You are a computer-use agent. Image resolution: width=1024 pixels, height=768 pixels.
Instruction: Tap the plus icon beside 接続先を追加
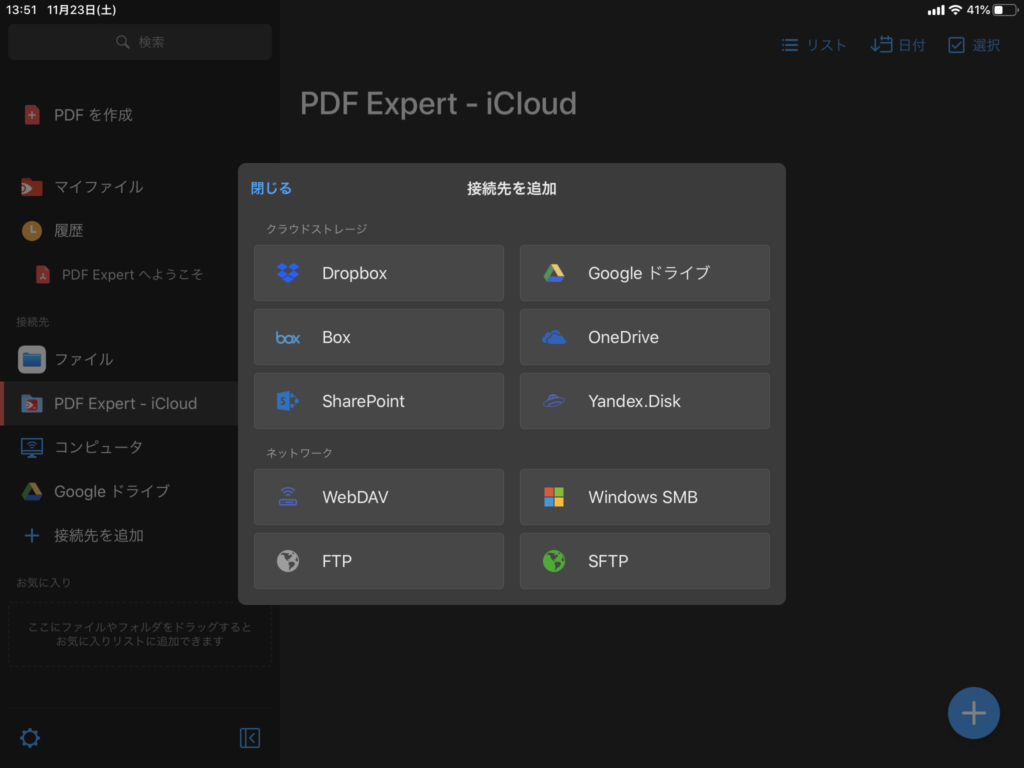pos(31,536)
